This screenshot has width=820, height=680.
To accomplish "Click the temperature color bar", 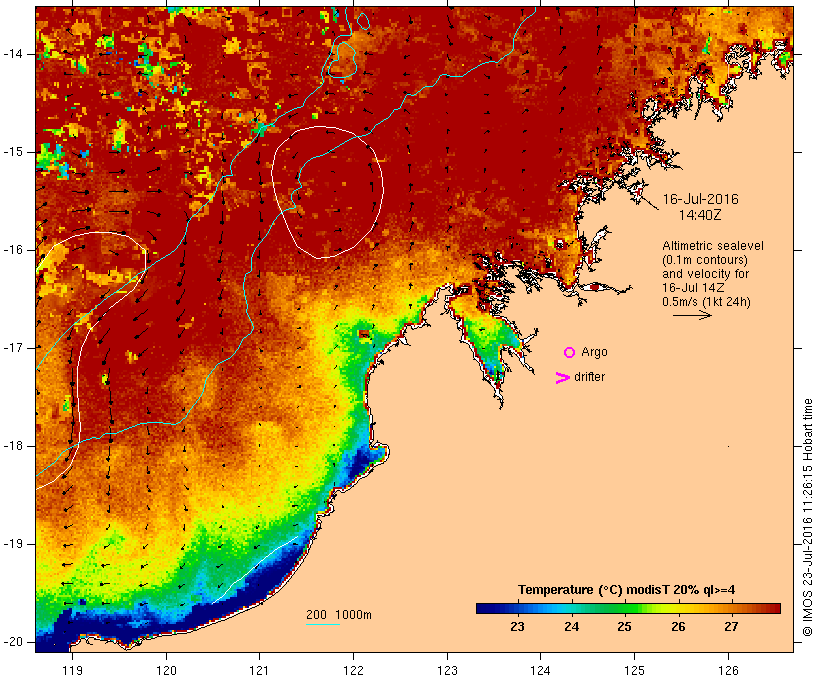I will pos(628,608).
